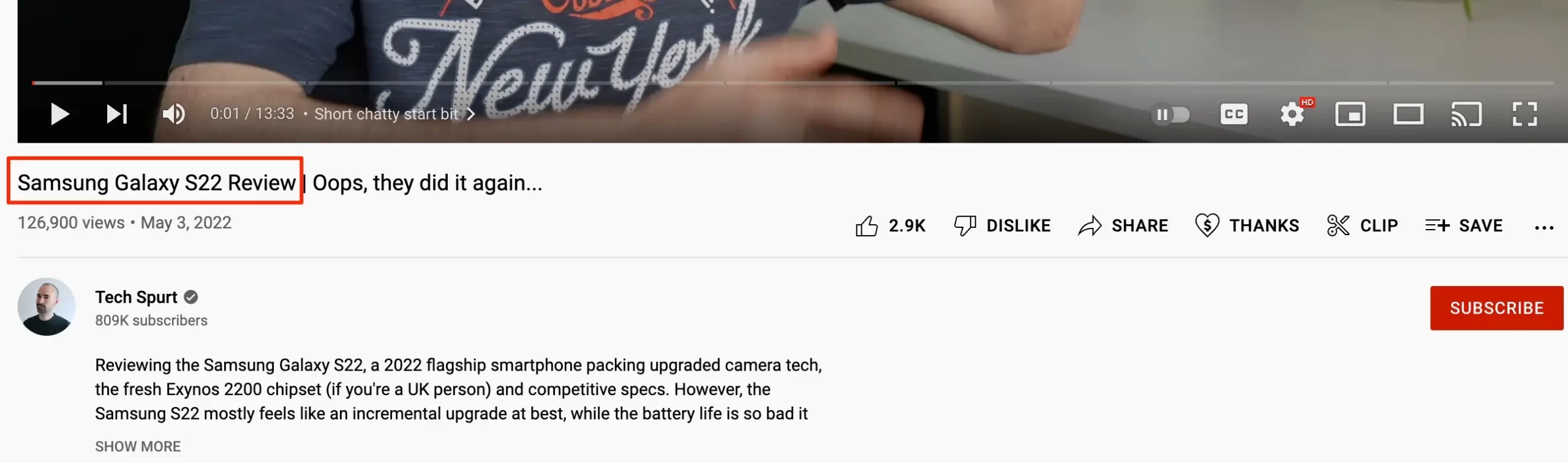
Task: Open the settings gear in the player
Action: [x=1292, y=115]
